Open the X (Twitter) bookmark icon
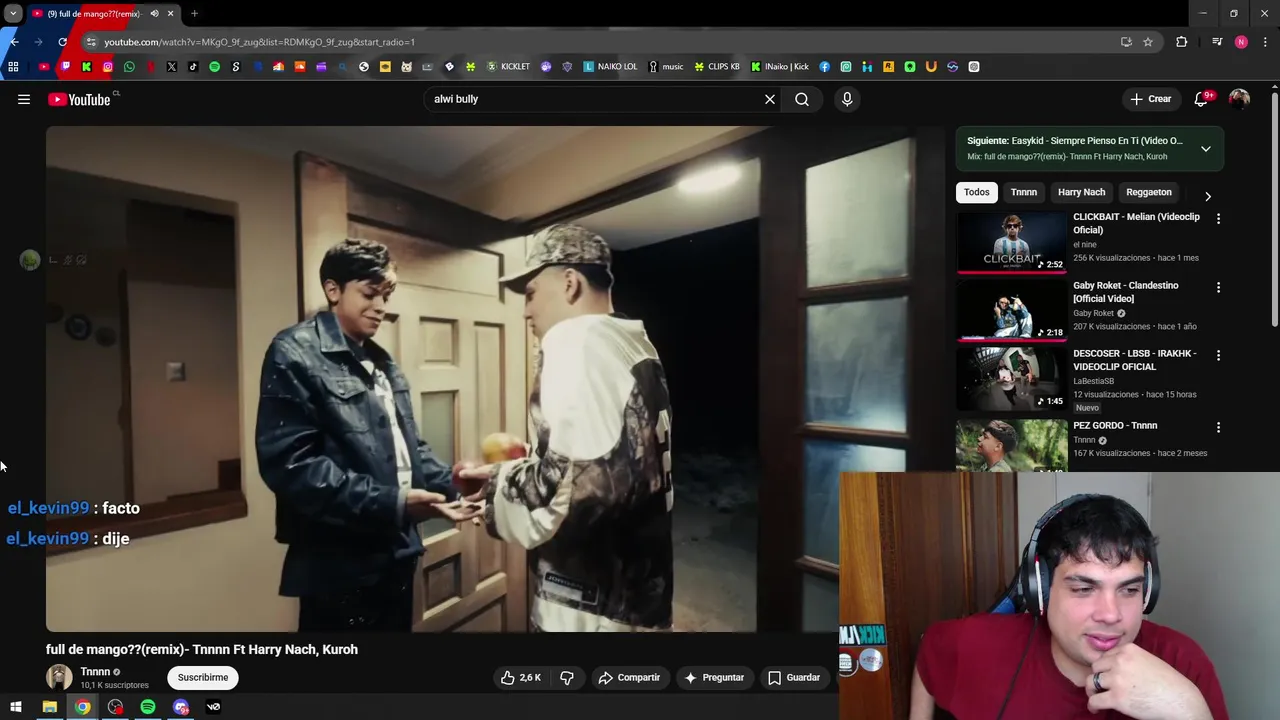Viewport: 1280px width, 720px height. click(x=172, y=67)
